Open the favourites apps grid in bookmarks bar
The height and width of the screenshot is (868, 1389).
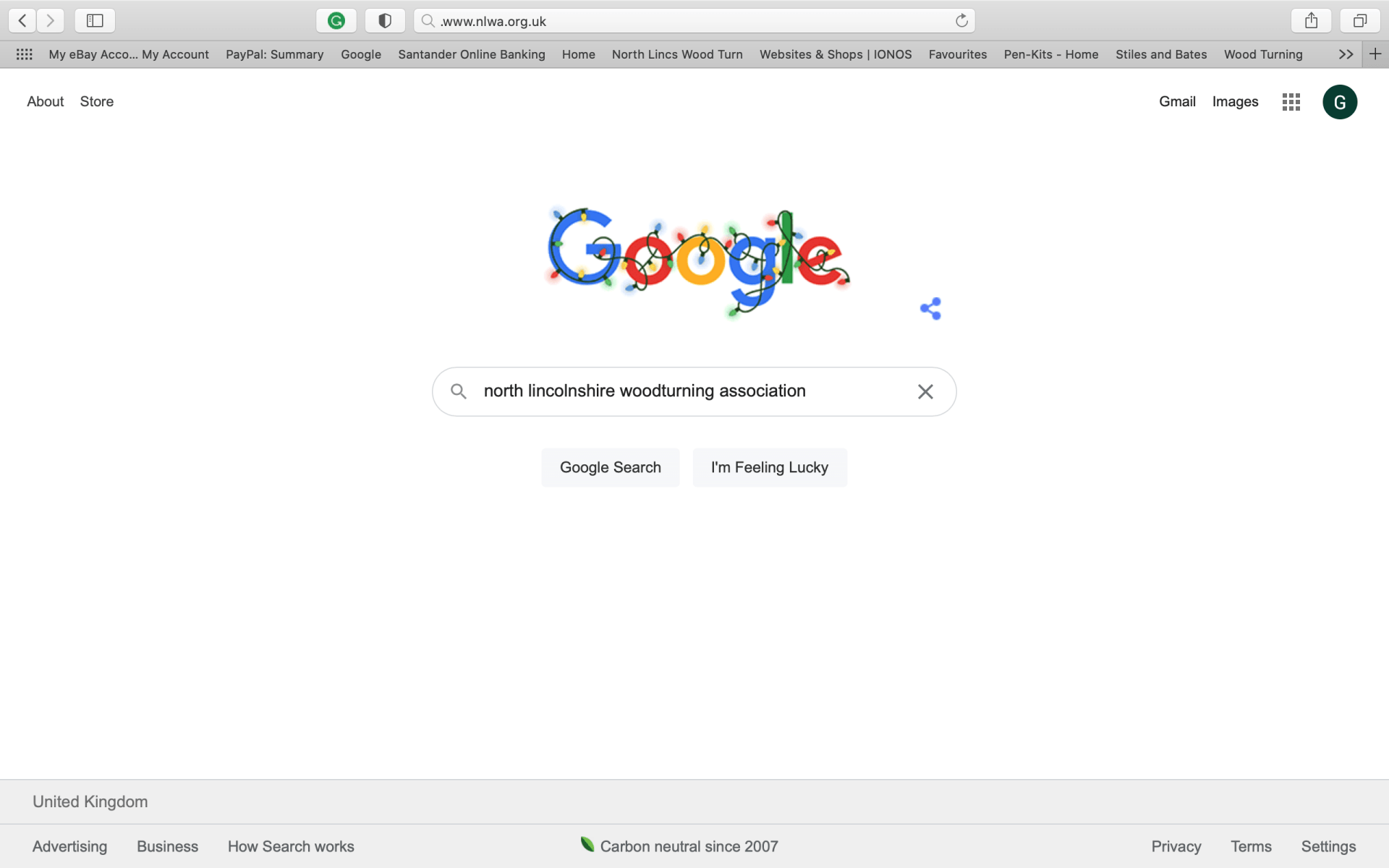24,54
